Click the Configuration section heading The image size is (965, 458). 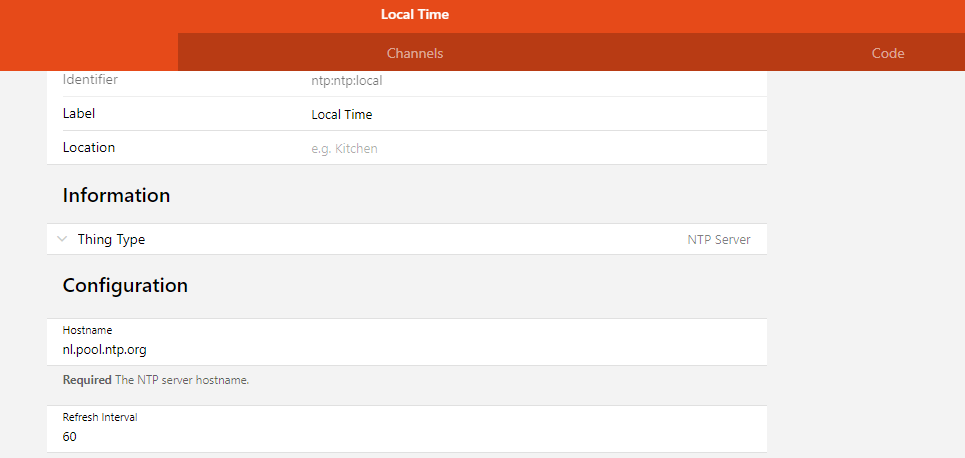coord(125,285)
